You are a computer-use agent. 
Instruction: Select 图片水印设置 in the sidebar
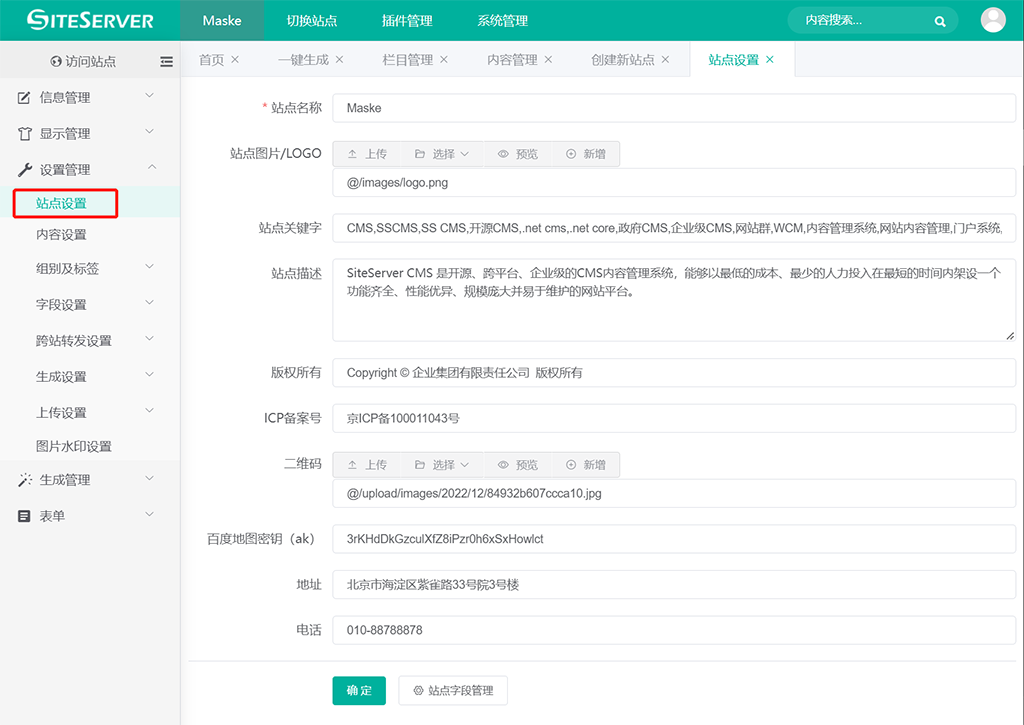(74, 447)
